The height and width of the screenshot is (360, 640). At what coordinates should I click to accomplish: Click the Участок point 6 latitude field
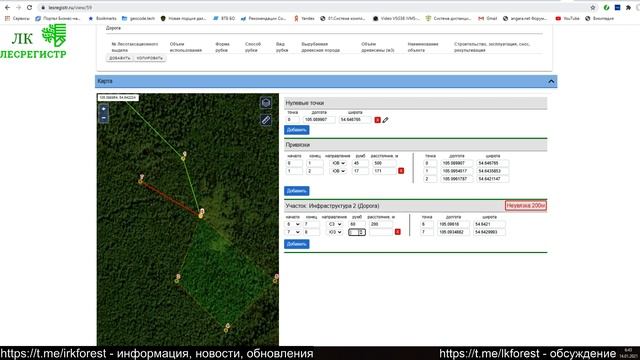click(x=489, y=224)
